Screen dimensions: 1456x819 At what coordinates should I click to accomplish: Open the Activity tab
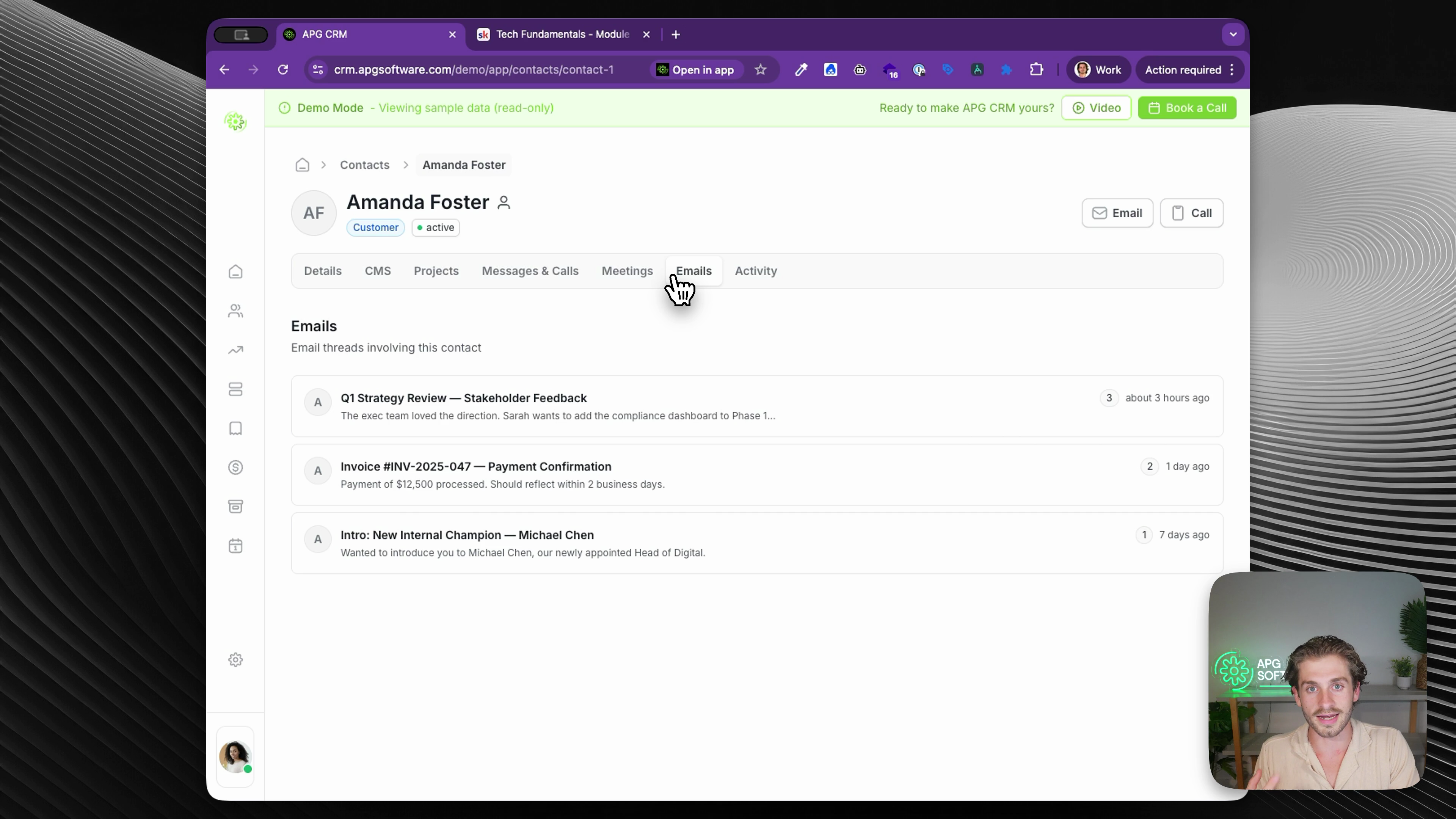(x=756, y=271)
